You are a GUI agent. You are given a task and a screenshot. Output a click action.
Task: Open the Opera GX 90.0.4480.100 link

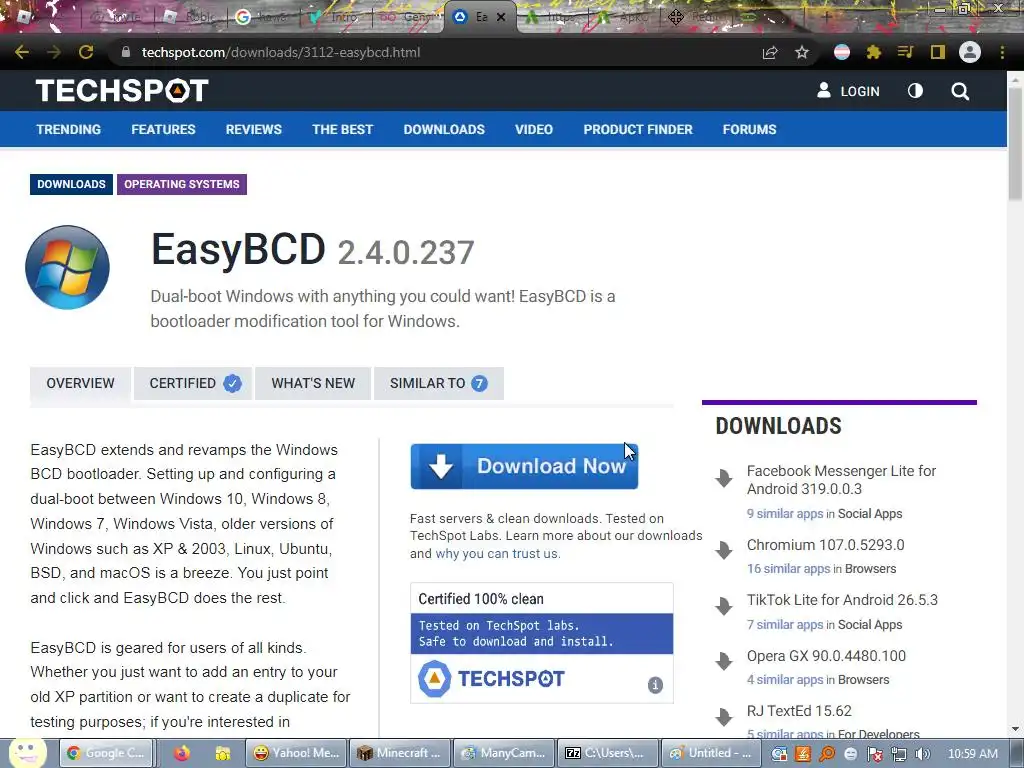tap(826, 656)
